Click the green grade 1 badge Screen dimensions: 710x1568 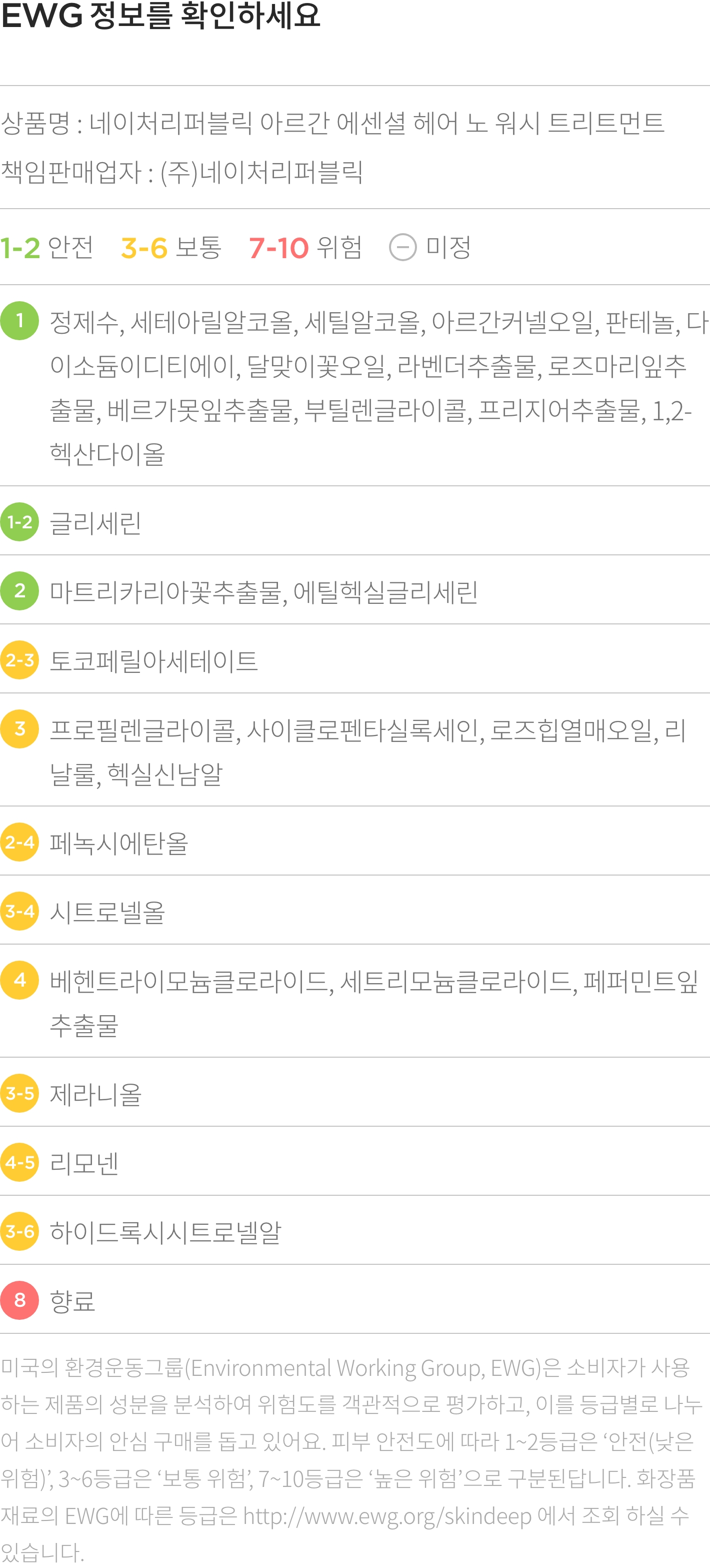(x=19, y=321)
